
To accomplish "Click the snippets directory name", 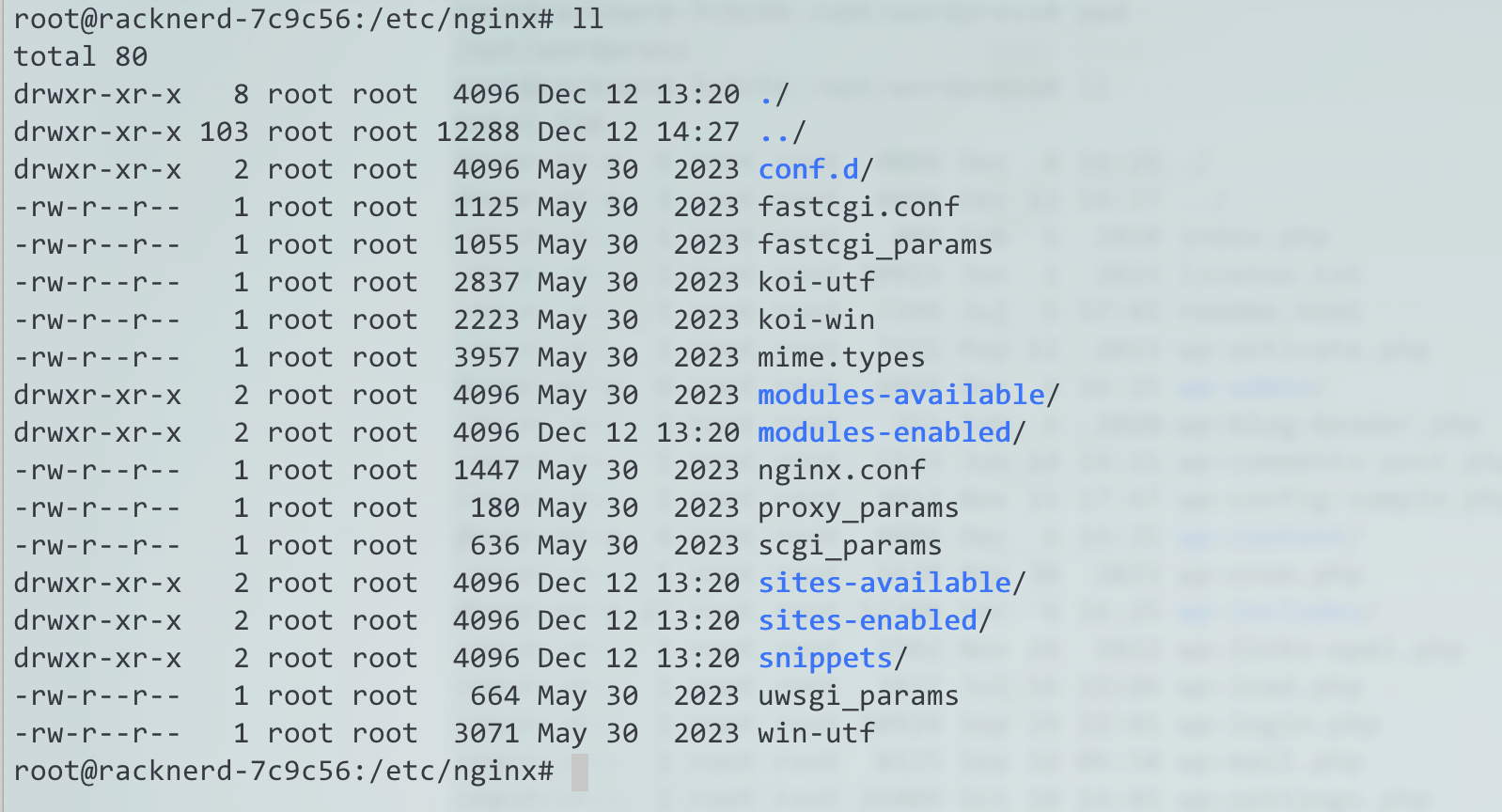I will [x=826, y=658].
